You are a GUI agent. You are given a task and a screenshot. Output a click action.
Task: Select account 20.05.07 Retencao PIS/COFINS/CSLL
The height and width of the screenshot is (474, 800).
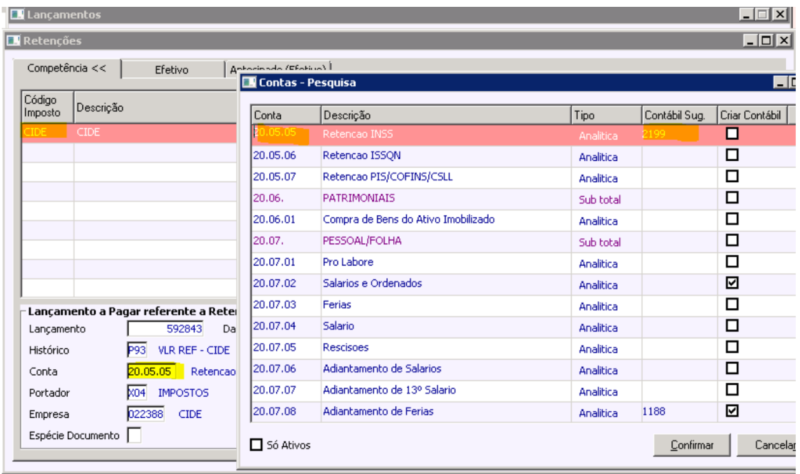(523, 177)
